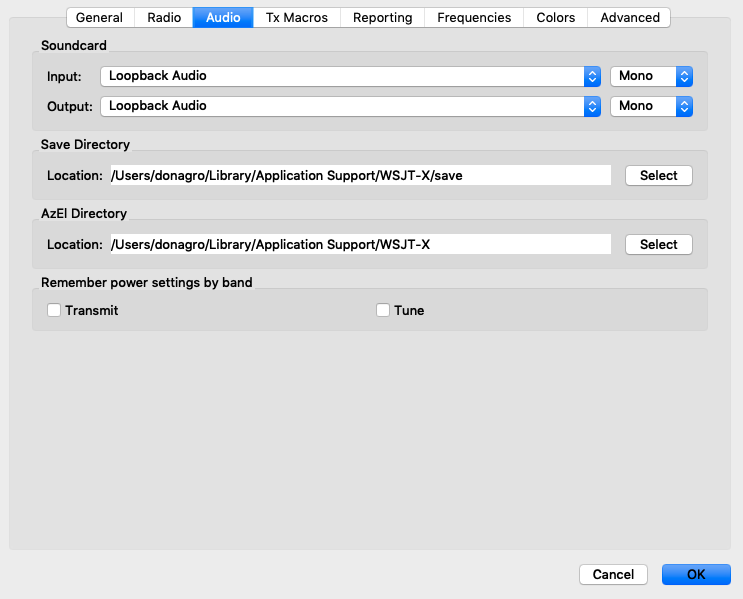
Task: Switch to the General tab
Action: [100, 17]
